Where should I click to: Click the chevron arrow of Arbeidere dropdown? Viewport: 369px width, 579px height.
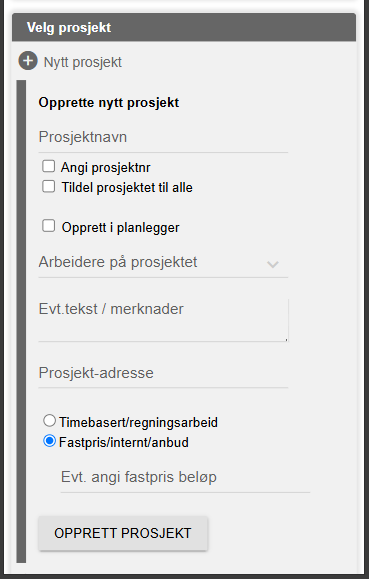tap(273, 264)
